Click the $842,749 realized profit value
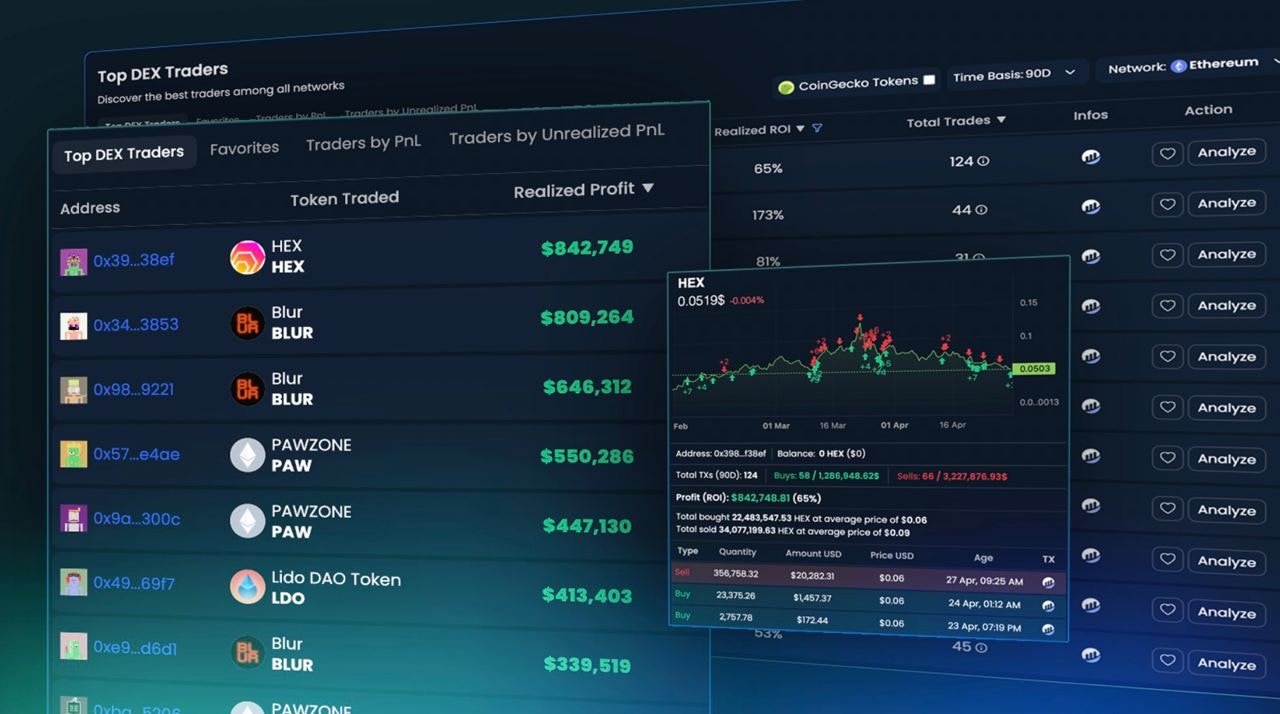1280x714 pixels. click(587, 248)
